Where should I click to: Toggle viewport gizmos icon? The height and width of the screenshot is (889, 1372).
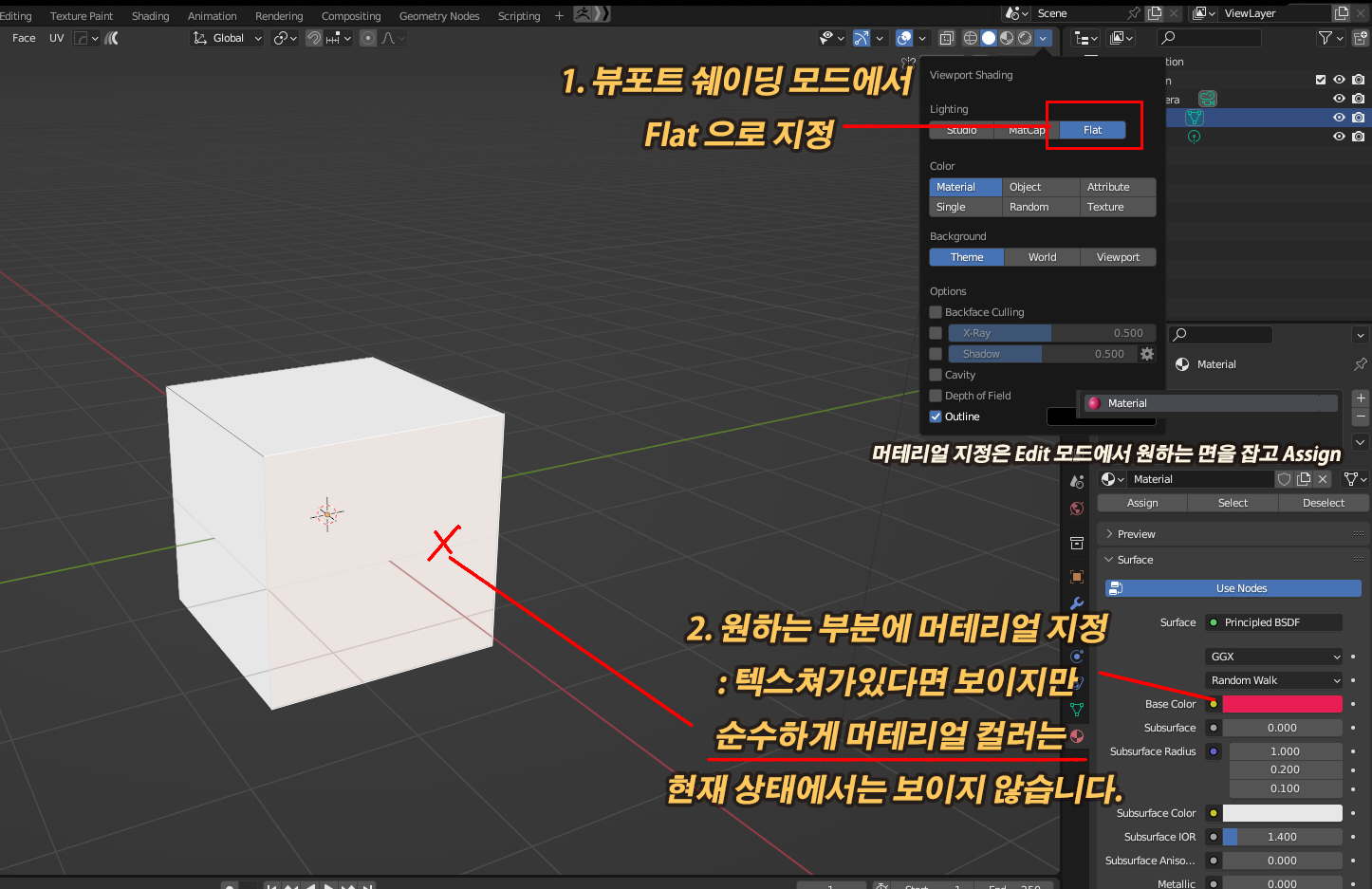click(862, 38)
